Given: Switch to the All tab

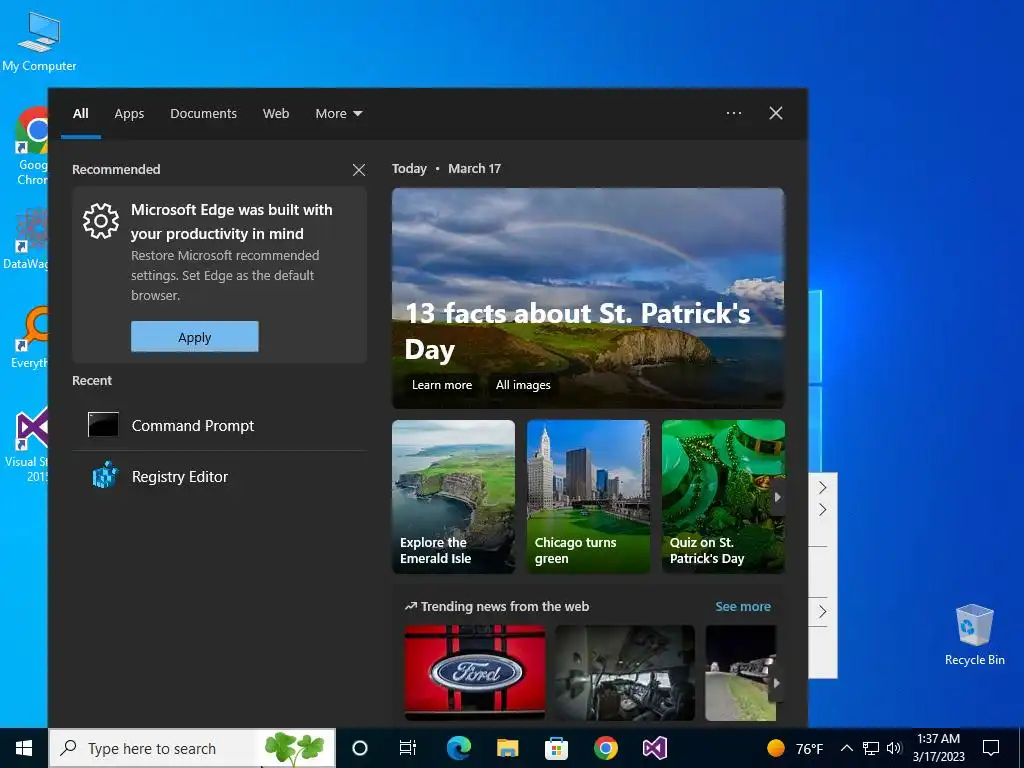Looking at the screenshot, I should [80, 114].
